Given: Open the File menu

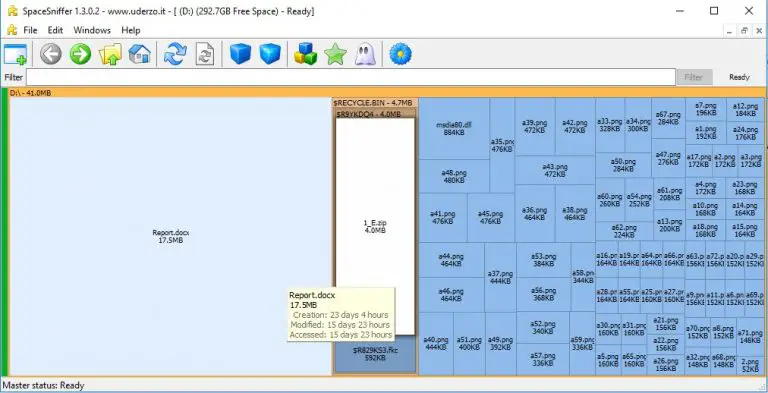Looking at the screenshot, I should pyautogui.click(x=30, y=30).
